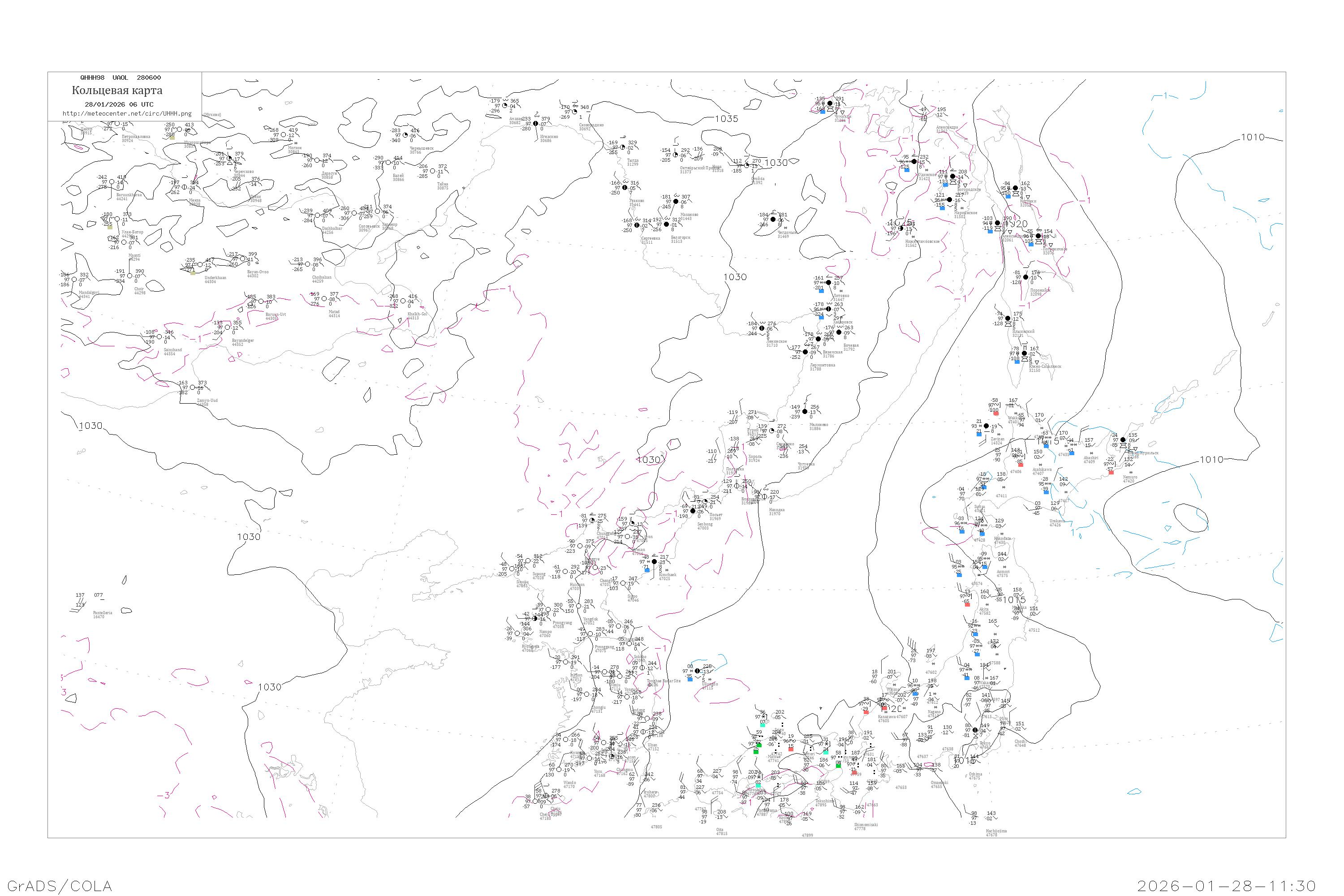Click the GrADS/COLA label

tap(60, 886)
